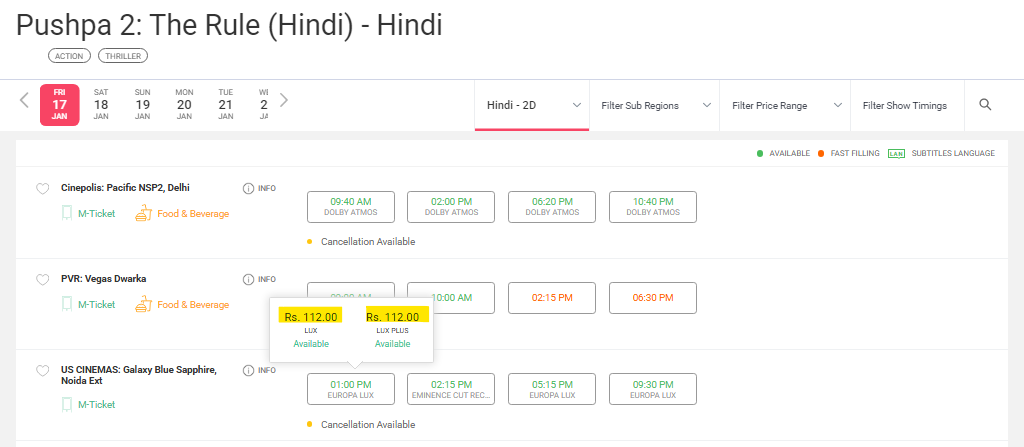Click the next dates arrow
The image size is (1024, 447).
(x=283, y=100)
